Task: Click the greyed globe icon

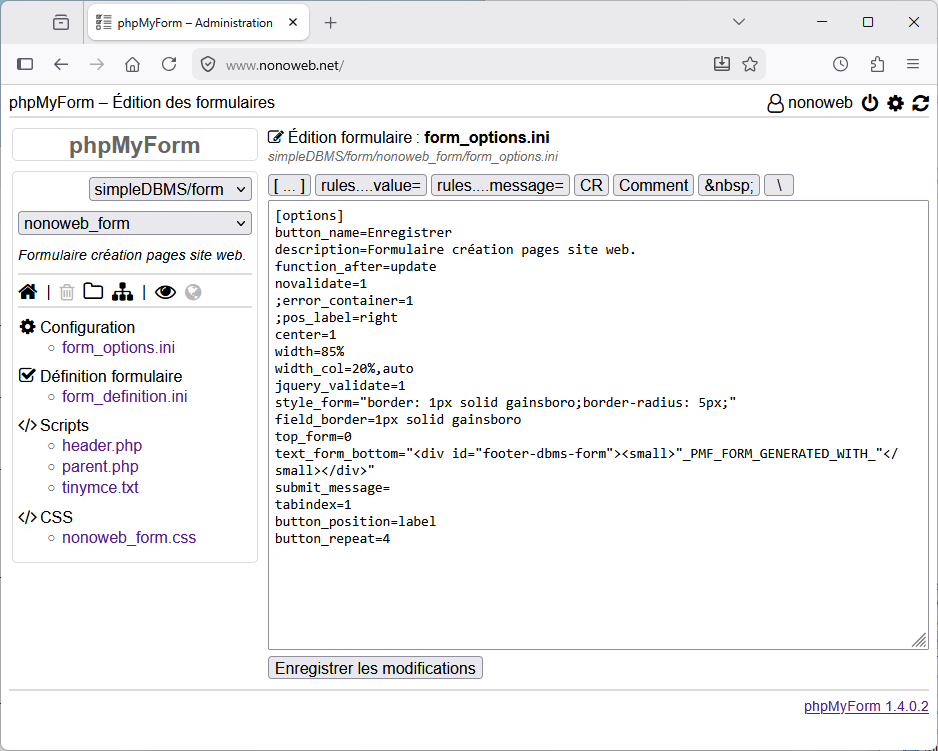Action: pyautogui.click(x=193, y=292)
